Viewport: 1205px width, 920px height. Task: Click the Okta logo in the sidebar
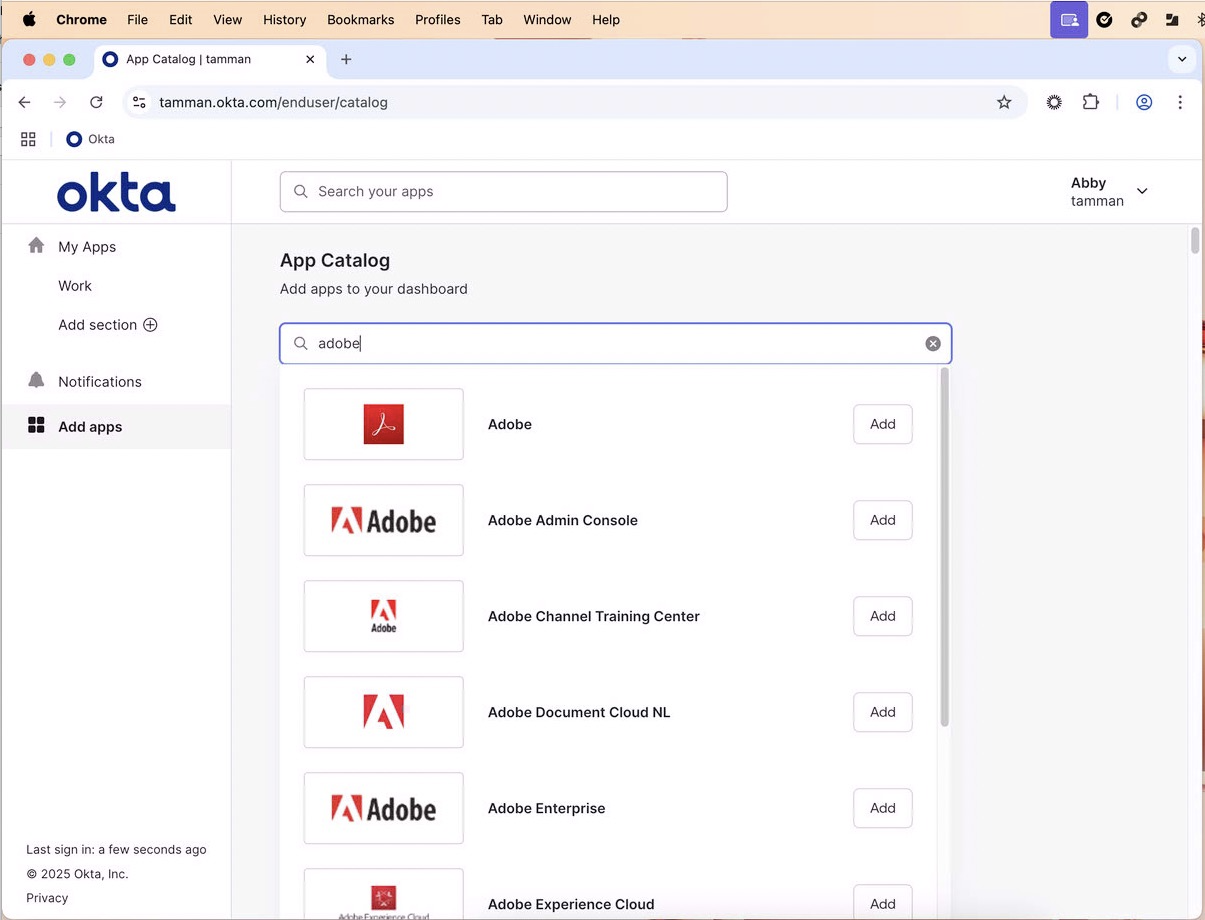tap(116, 193)
